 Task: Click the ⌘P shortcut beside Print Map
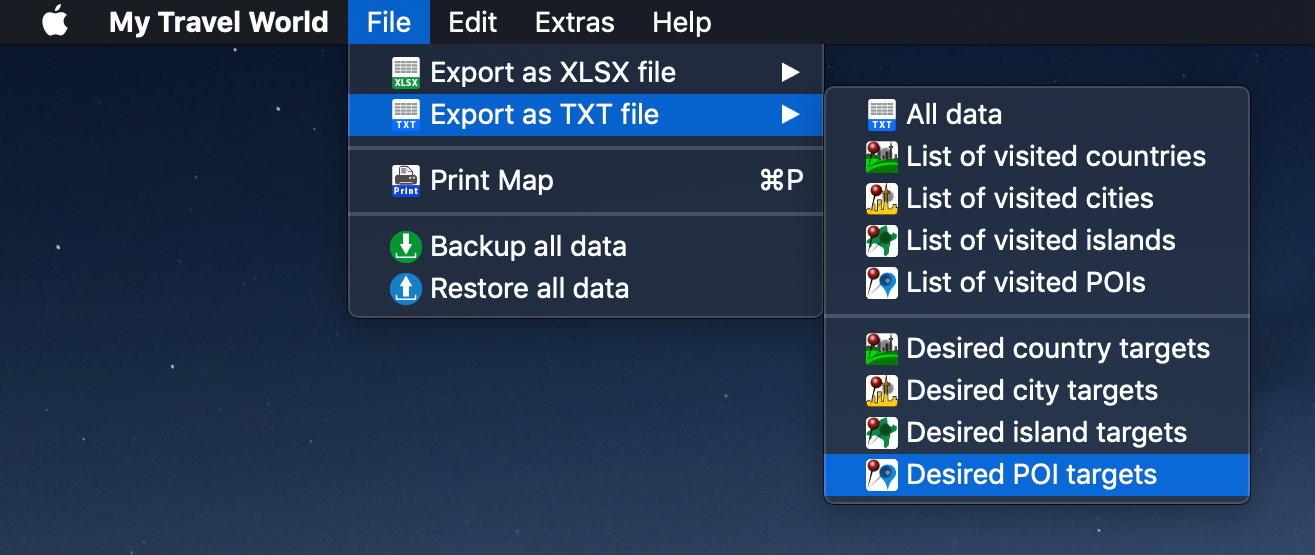tap(782, 181)
